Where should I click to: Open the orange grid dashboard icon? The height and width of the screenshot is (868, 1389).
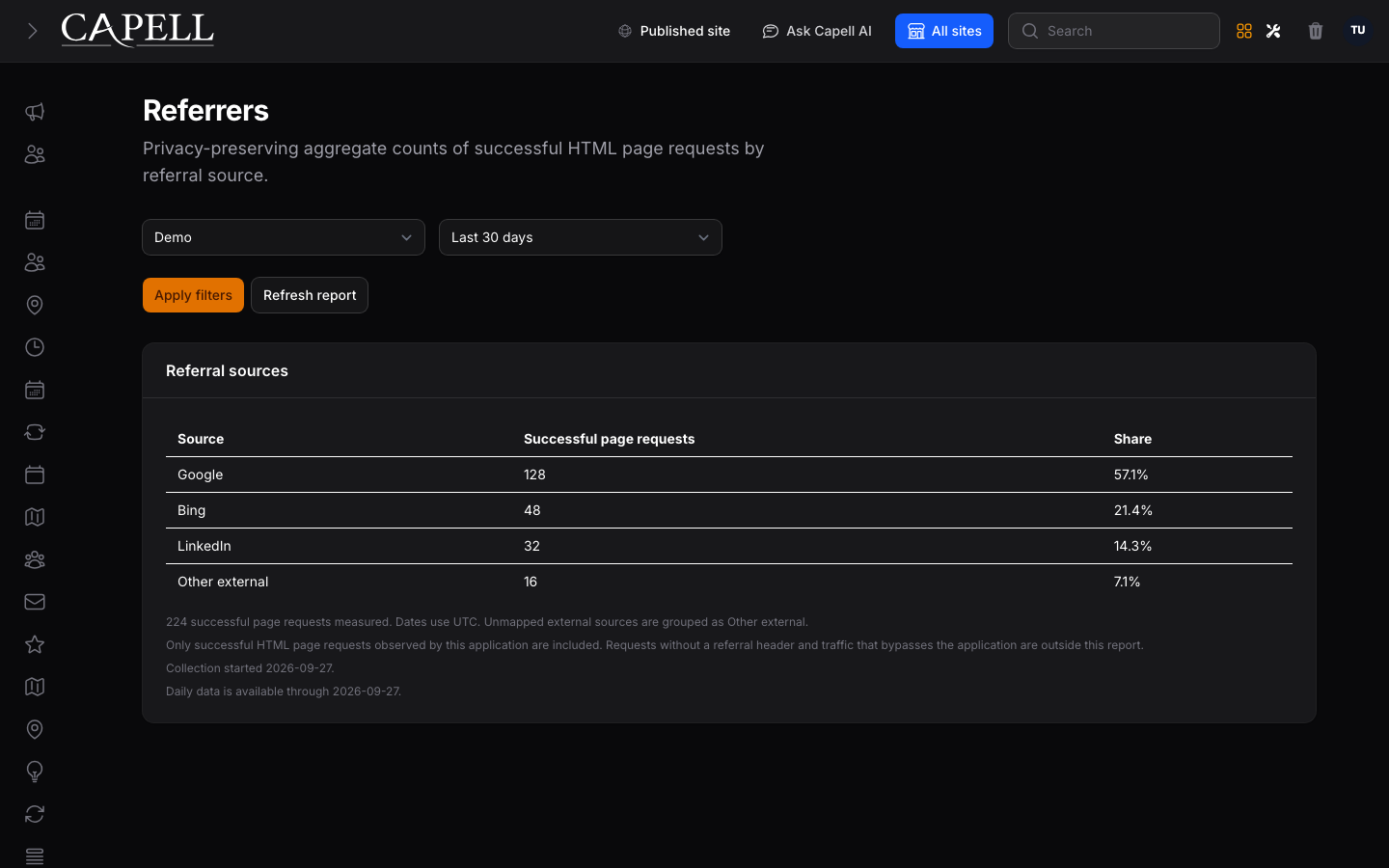1244,31
